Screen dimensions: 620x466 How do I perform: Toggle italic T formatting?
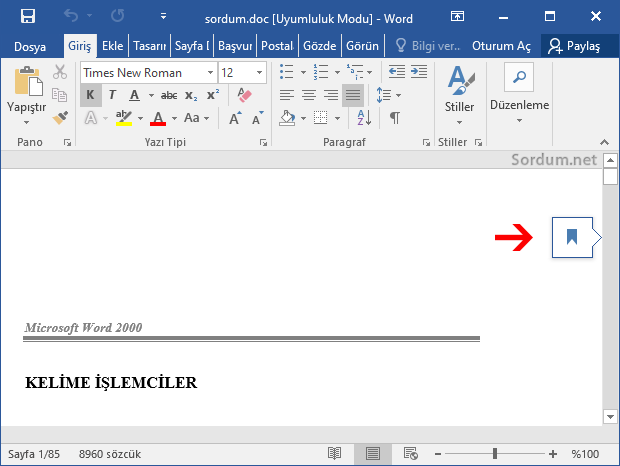pos(112,95)
